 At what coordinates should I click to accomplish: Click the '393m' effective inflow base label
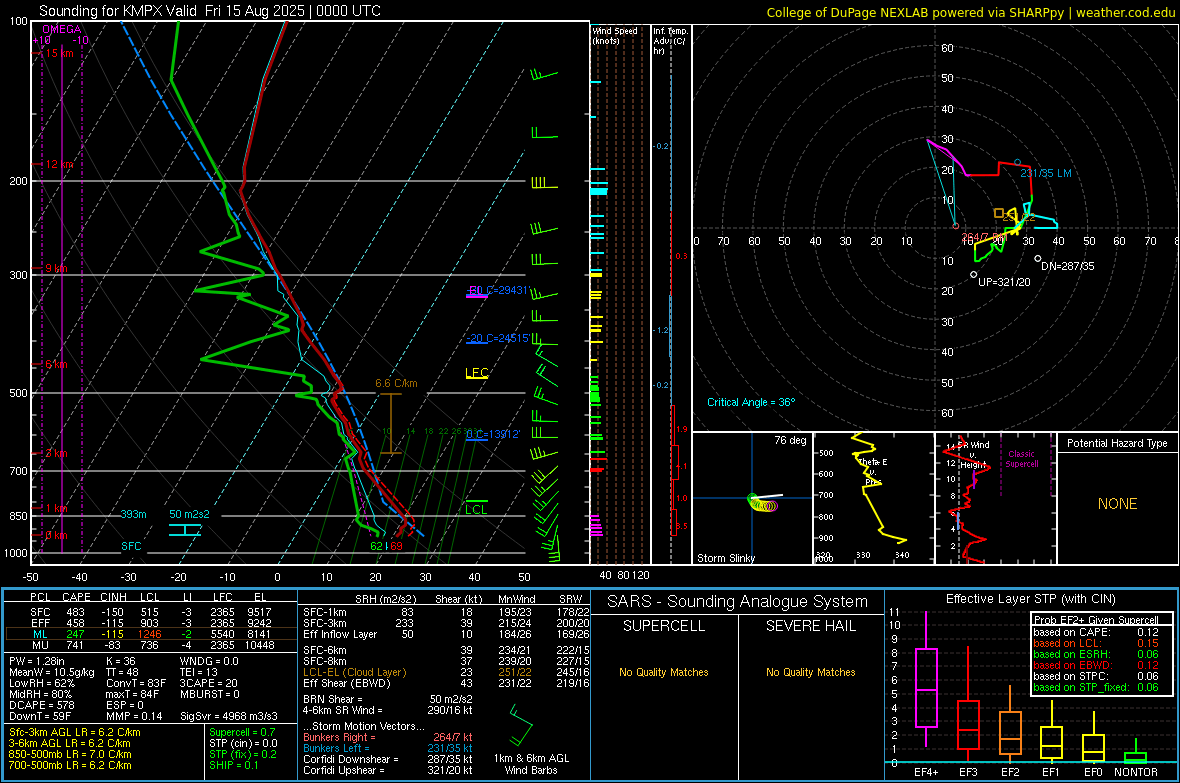(133, 514)
